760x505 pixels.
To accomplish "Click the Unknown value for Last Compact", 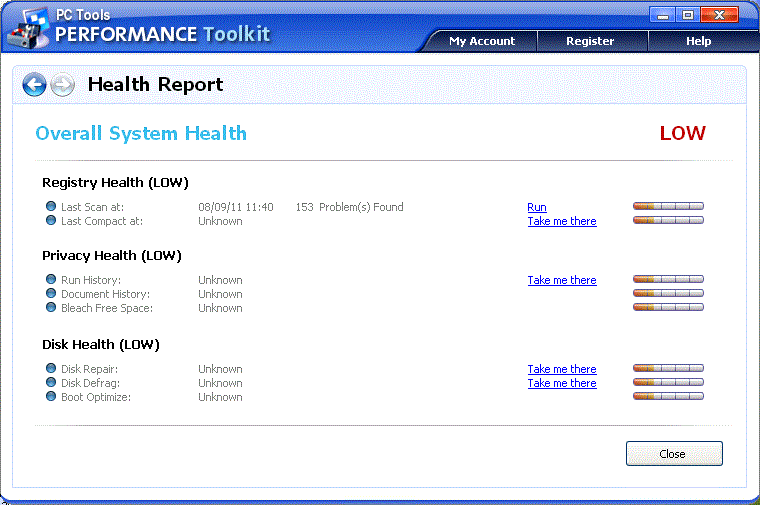I will (220, 221).
